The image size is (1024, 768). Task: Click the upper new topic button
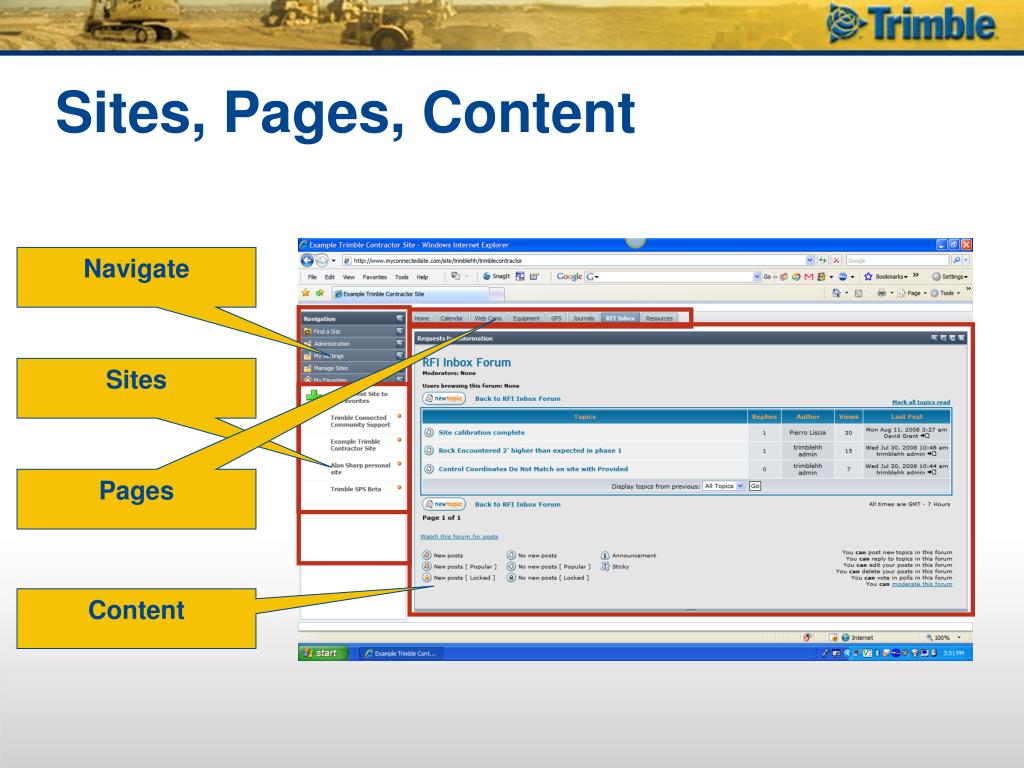coord(444,398)
